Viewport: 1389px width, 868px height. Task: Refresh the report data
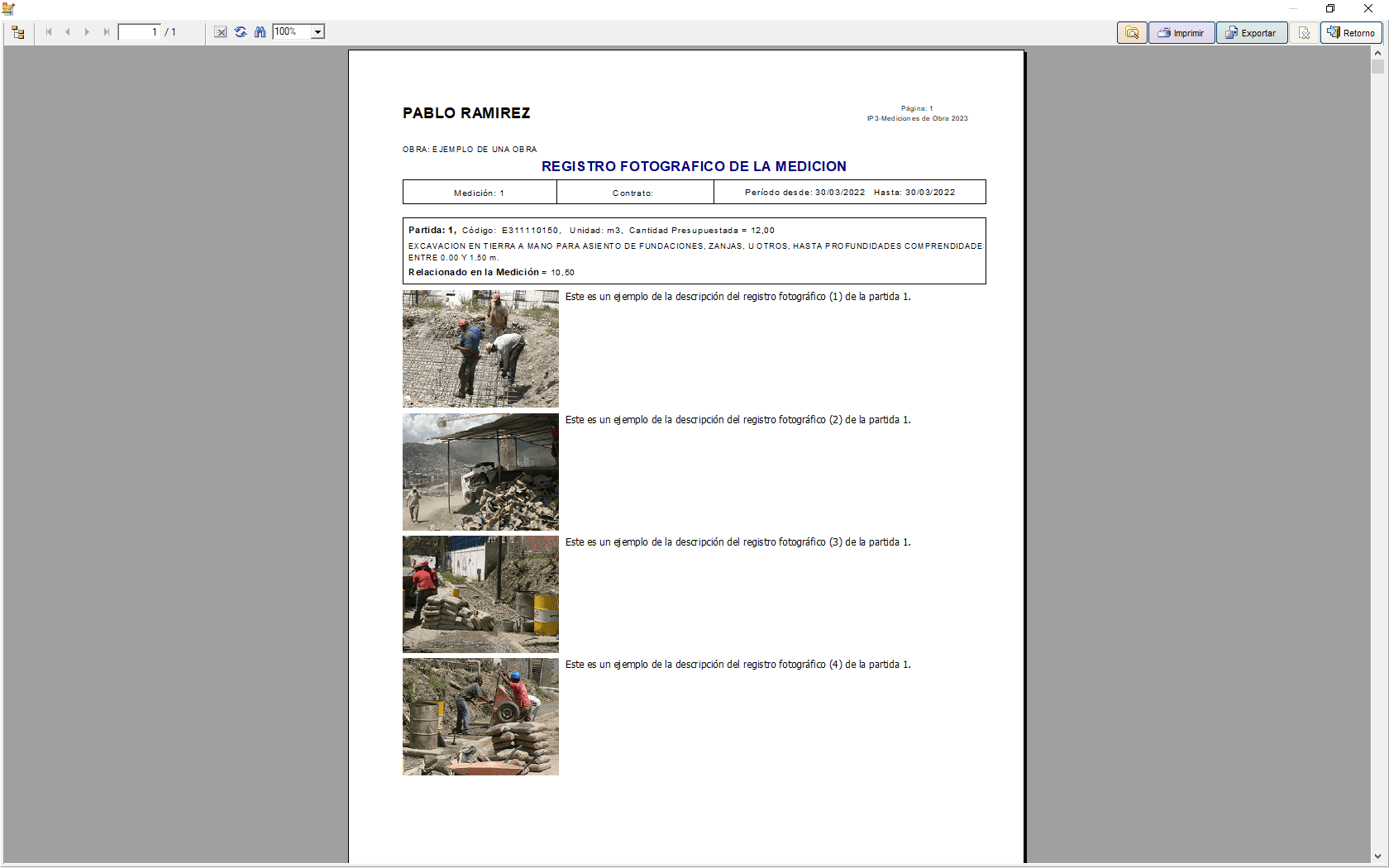(240, 31)
